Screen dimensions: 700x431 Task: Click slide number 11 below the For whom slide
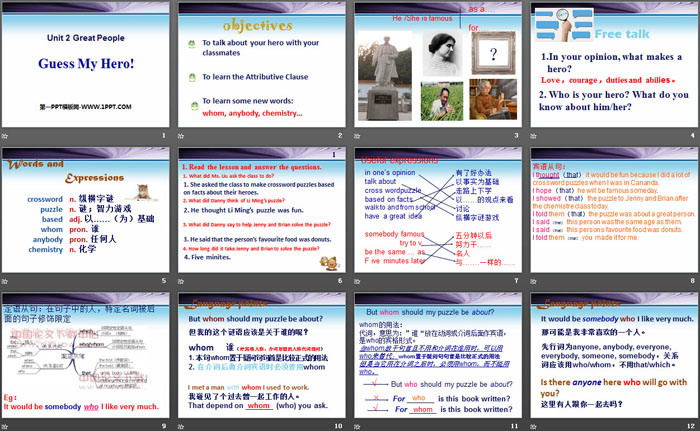pos(514,426)
